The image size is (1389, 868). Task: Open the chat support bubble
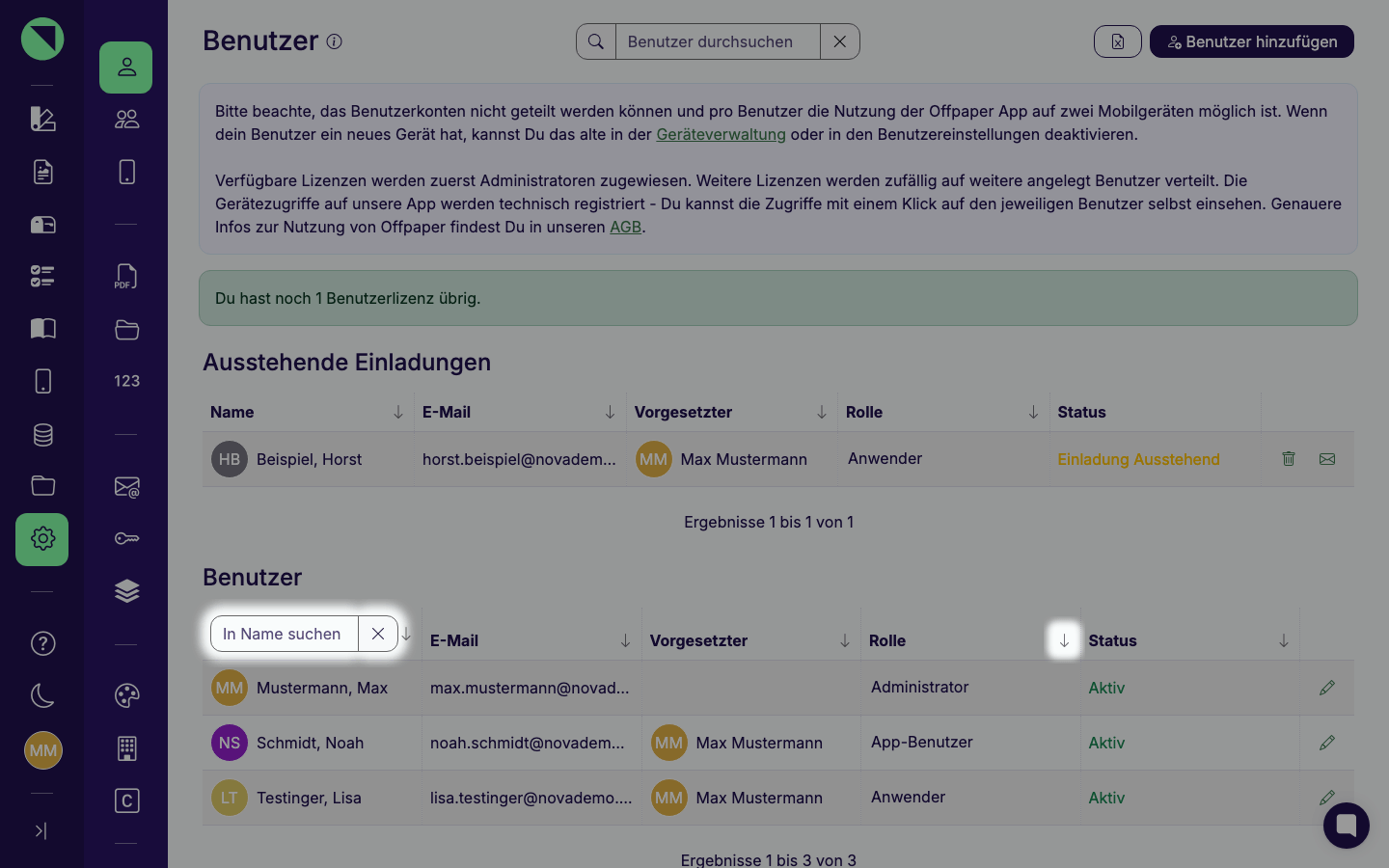[1347, 826]
